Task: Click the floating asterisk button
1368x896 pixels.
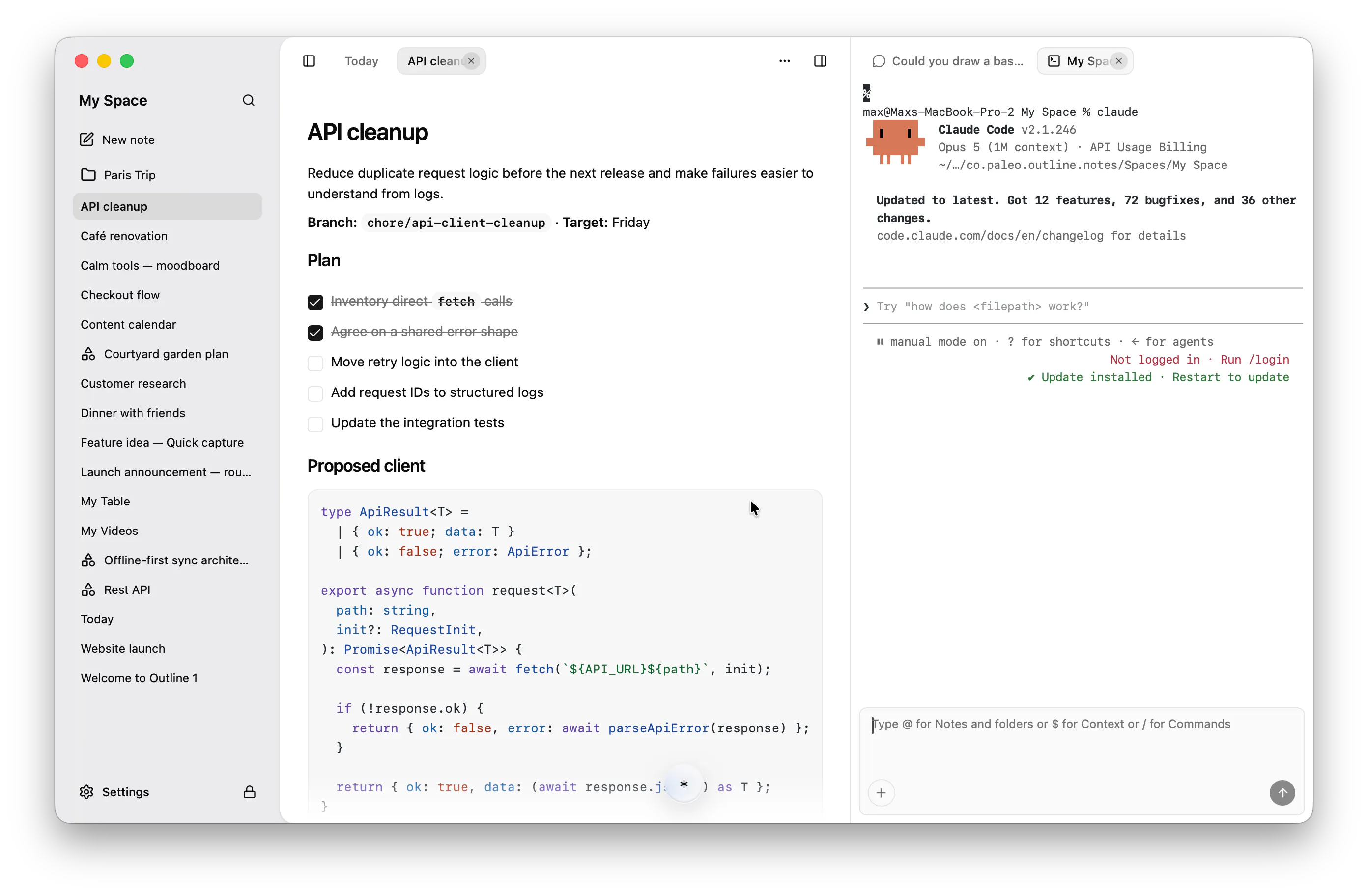Action: [684, 785]
